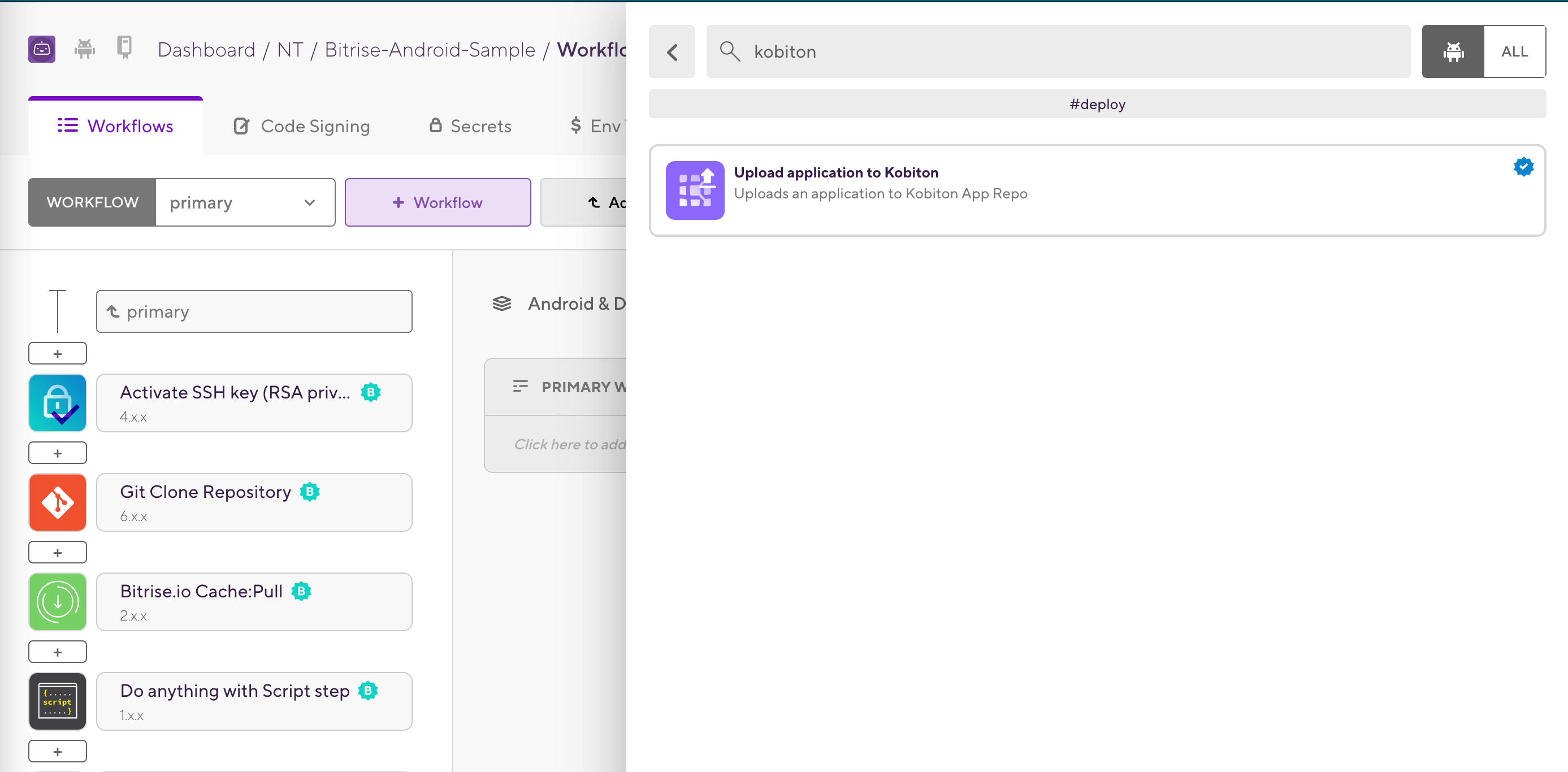
Task: Click the Bitrise robot logo icon
Action: click(x=42, y=49)
